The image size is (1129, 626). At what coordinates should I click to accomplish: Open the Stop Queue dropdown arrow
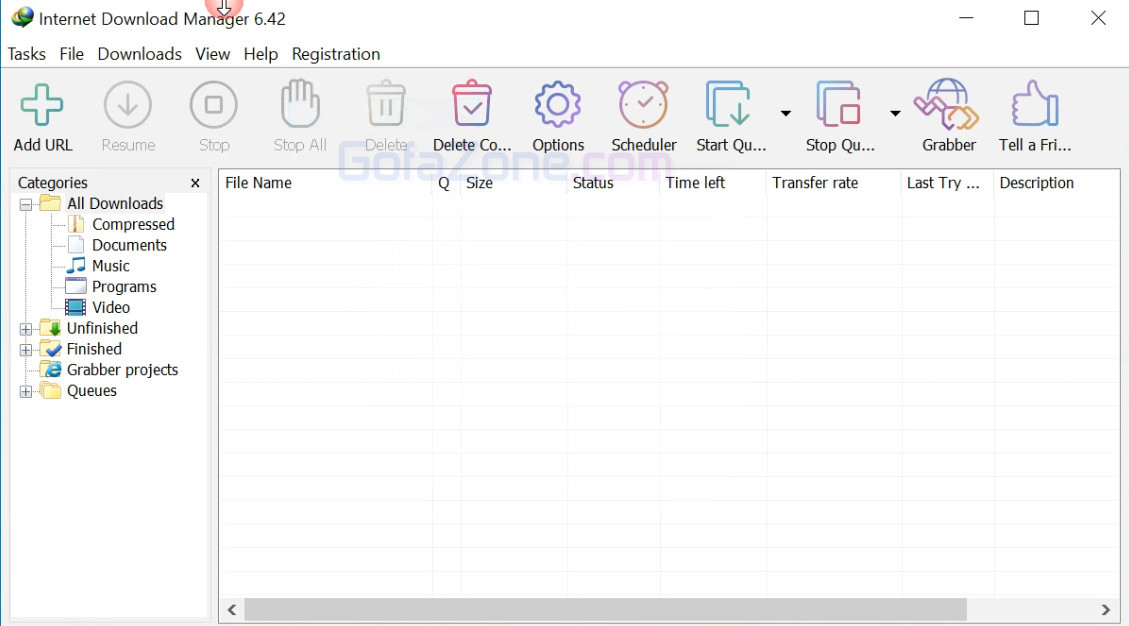pos(895,113)
